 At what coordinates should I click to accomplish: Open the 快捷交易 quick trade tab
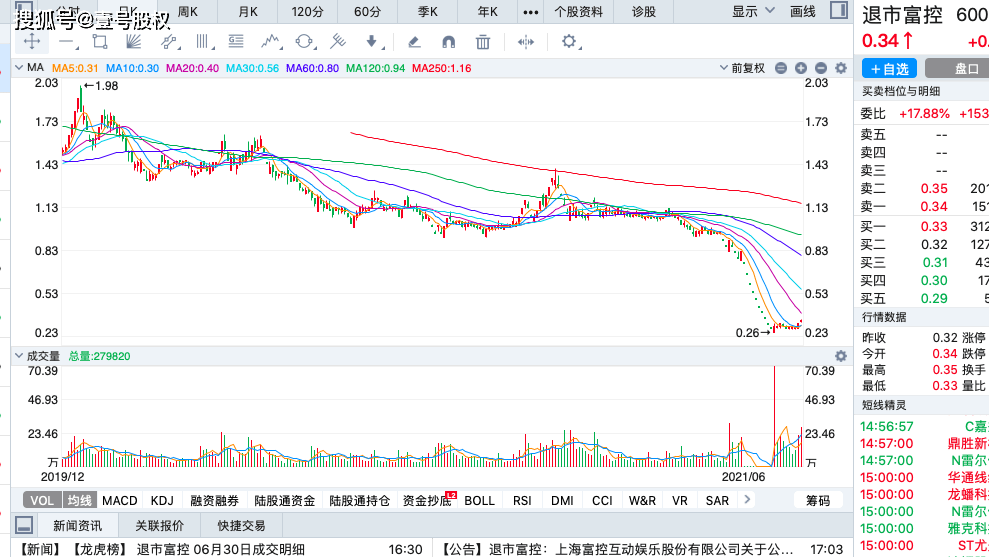pos(241,525)
